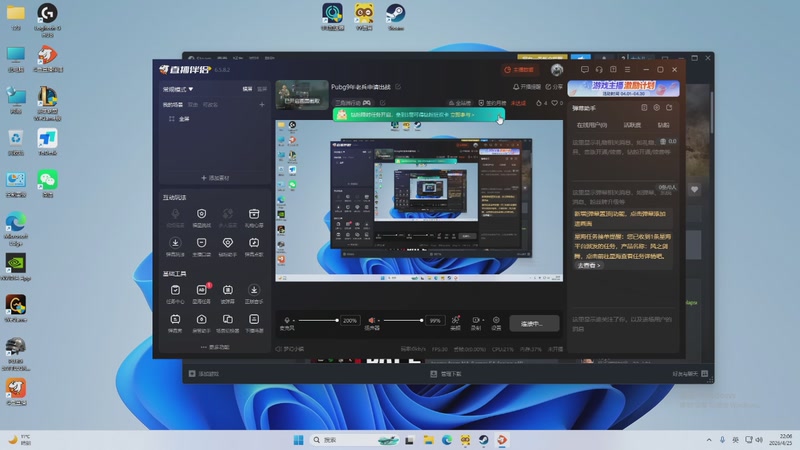Click the 录制 record icon
Screen dimensions: 800x450
click(x=475, y=320)
